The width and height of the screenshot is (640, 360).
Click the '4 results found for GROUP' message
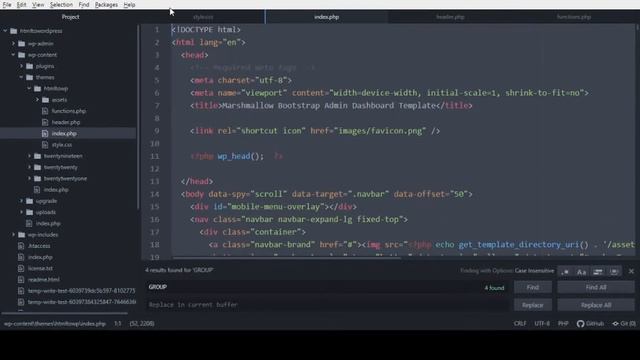pyautogui.click(x=179, y=270)
